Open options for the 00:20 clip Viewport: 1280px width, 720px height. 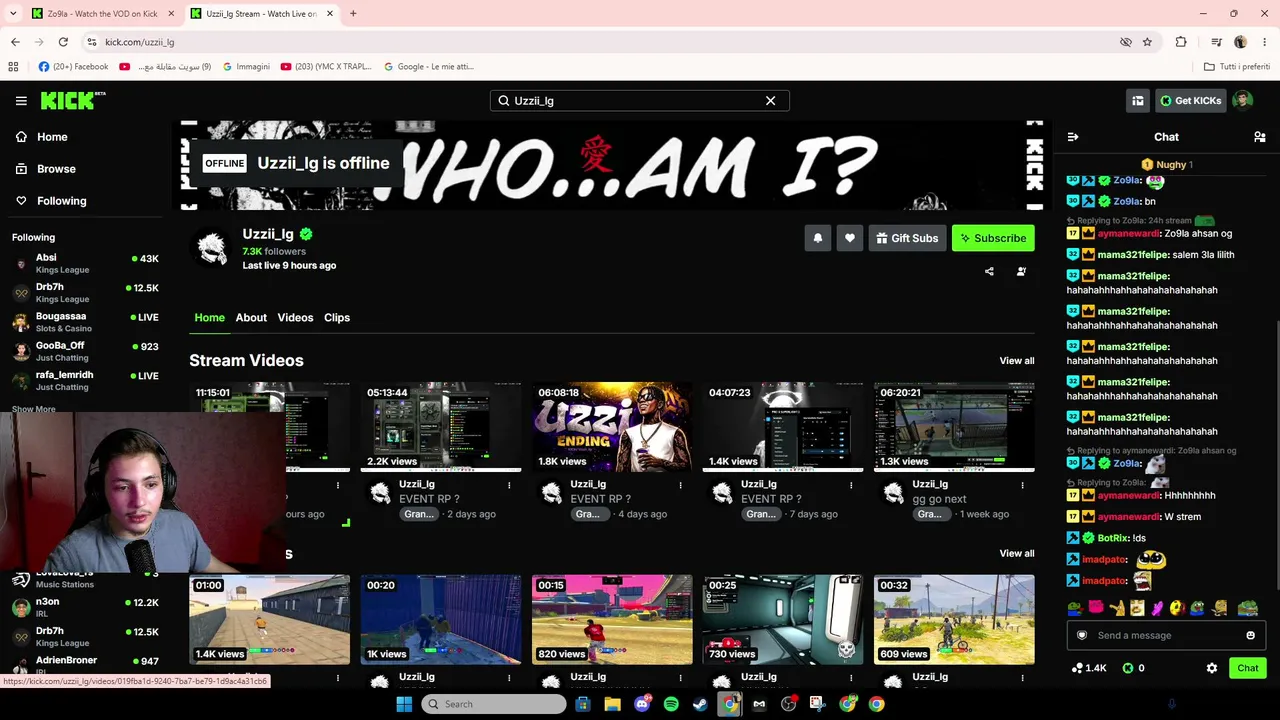[509, 678]
